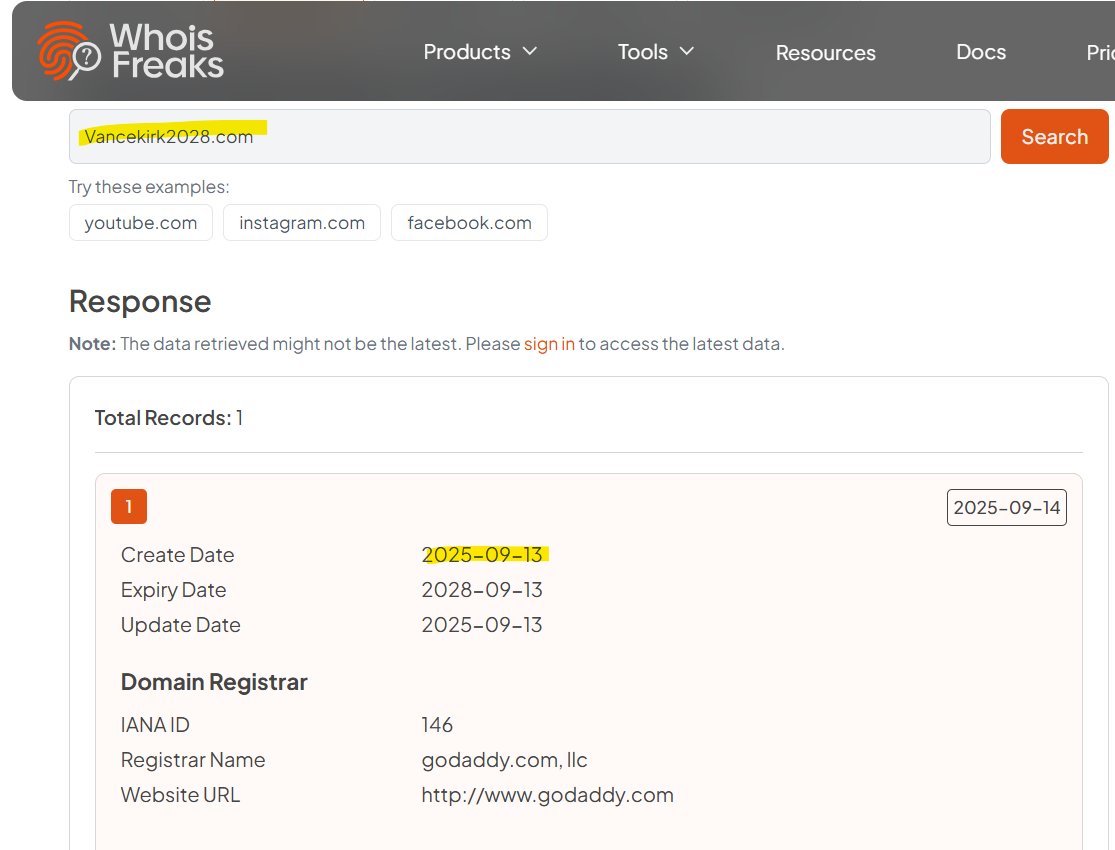The image size is (1115, 850).
Task: Select the Update Date value 2025-09-13
Action: tap(482, 625)
